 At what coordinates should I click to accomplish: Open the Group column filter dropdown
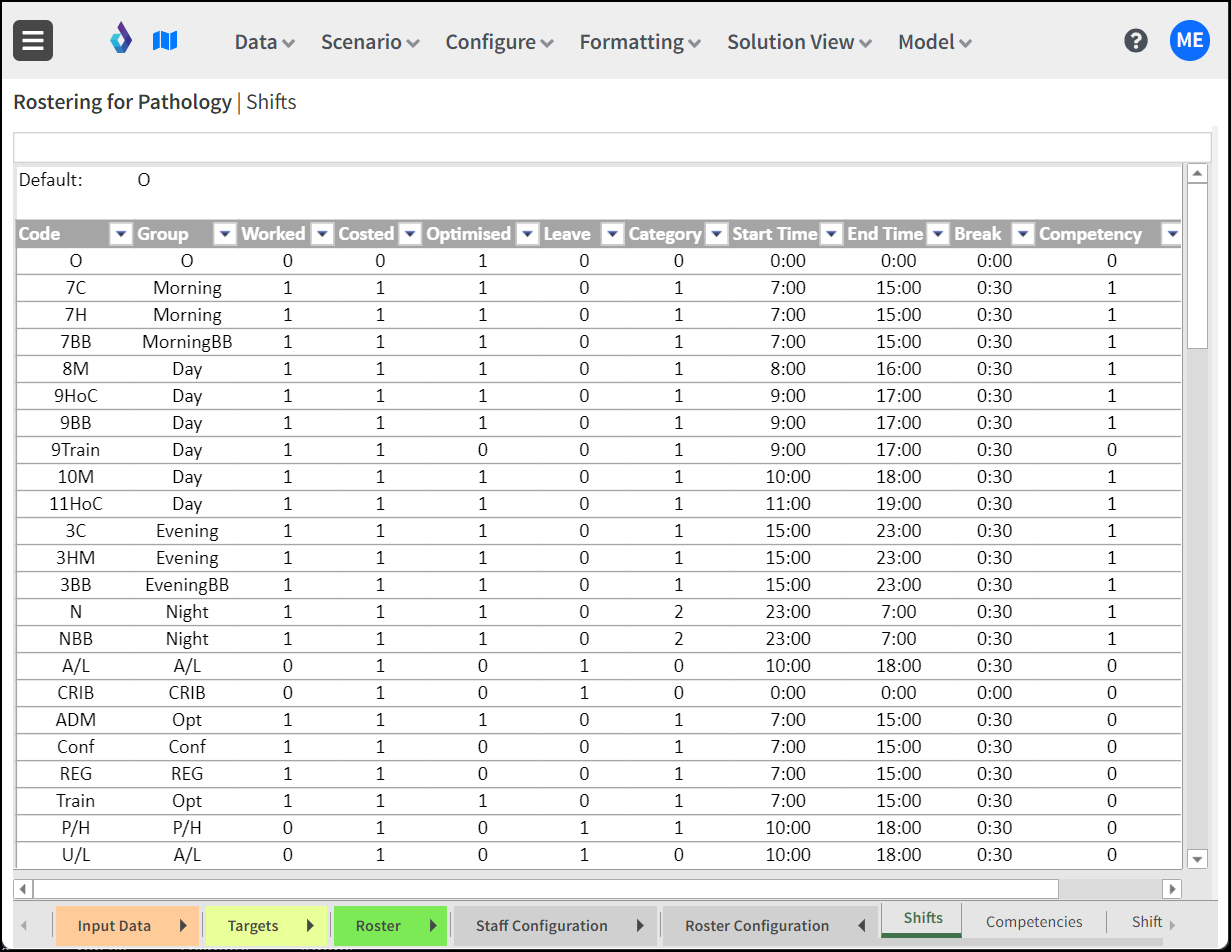click(x=225, y=234)
